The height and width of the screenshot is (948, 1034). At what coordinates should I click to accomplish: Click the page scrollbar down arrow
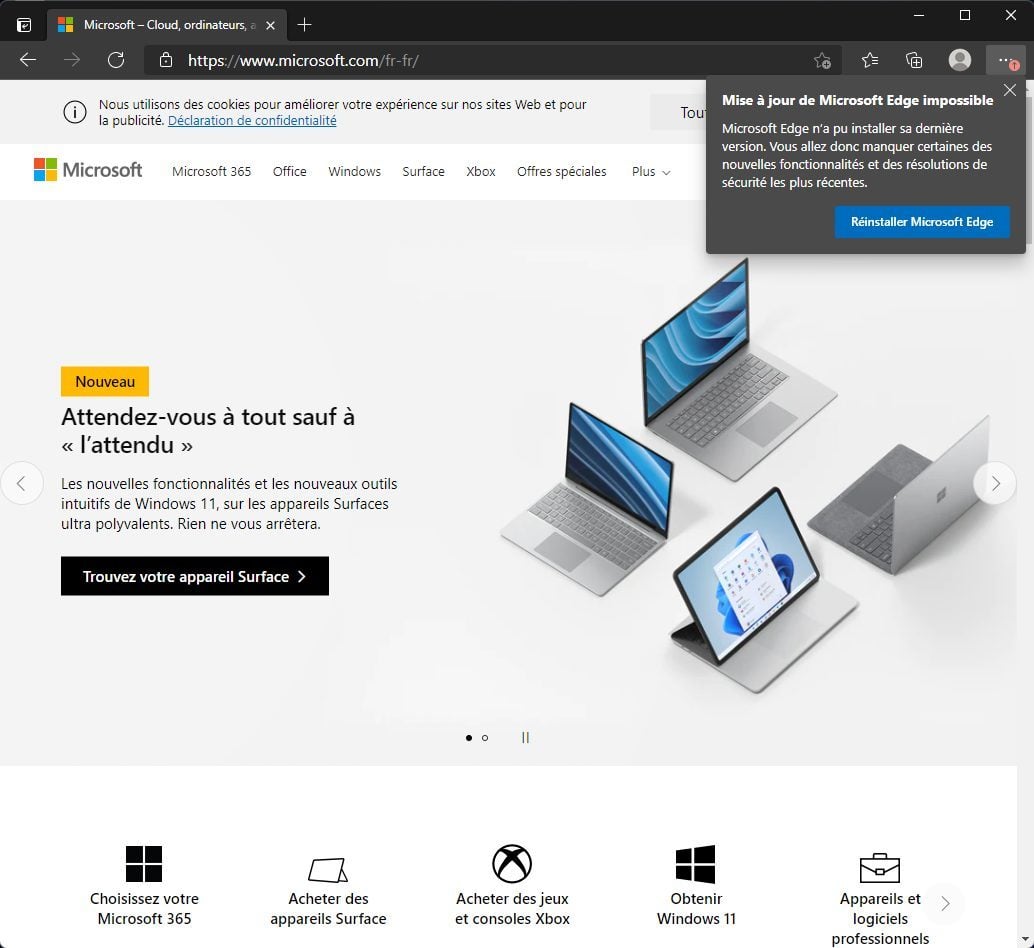pos(1025,939)
